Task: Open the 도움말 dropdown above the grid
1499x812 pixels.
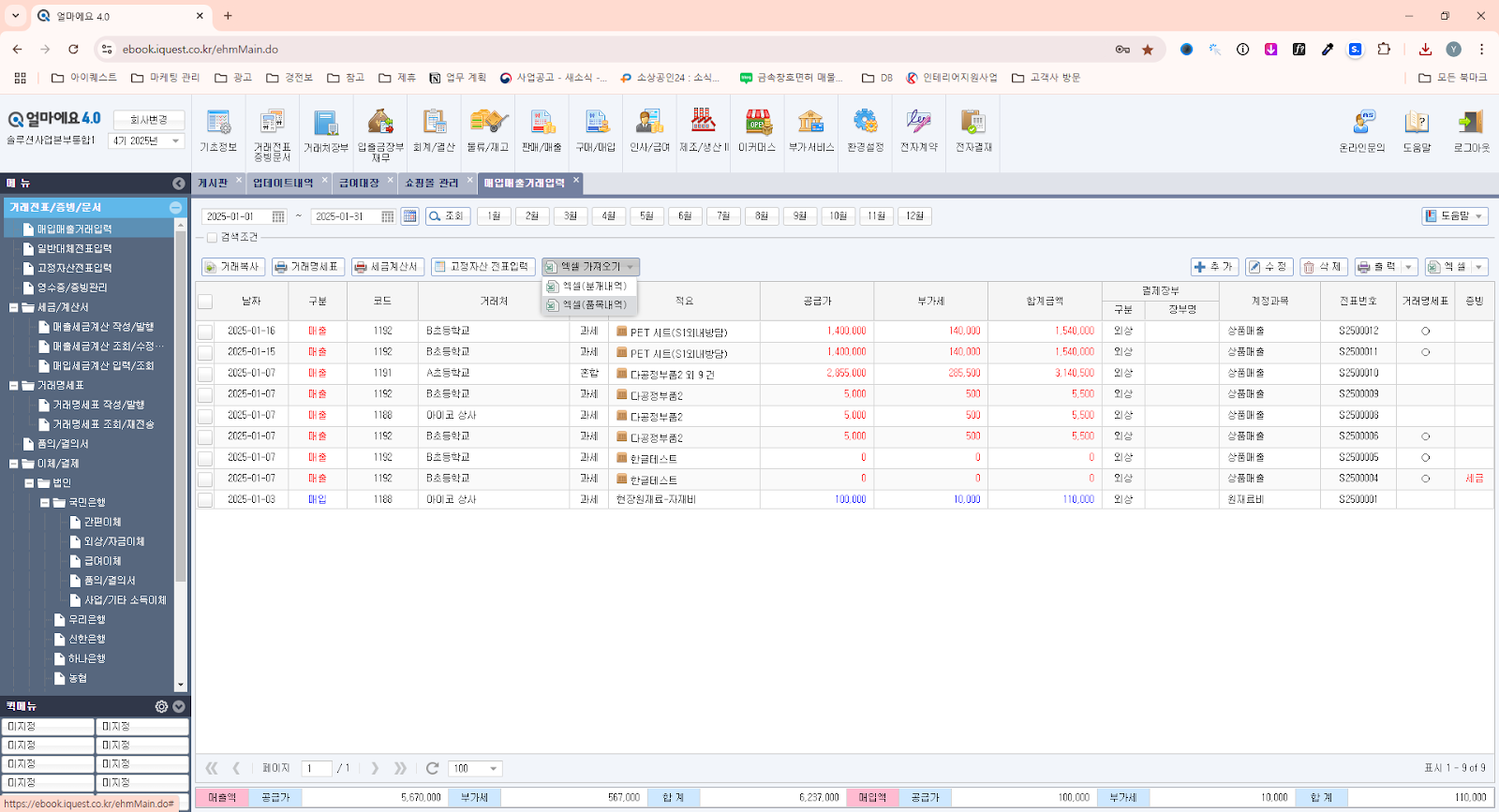Action: pos(1455,216)
